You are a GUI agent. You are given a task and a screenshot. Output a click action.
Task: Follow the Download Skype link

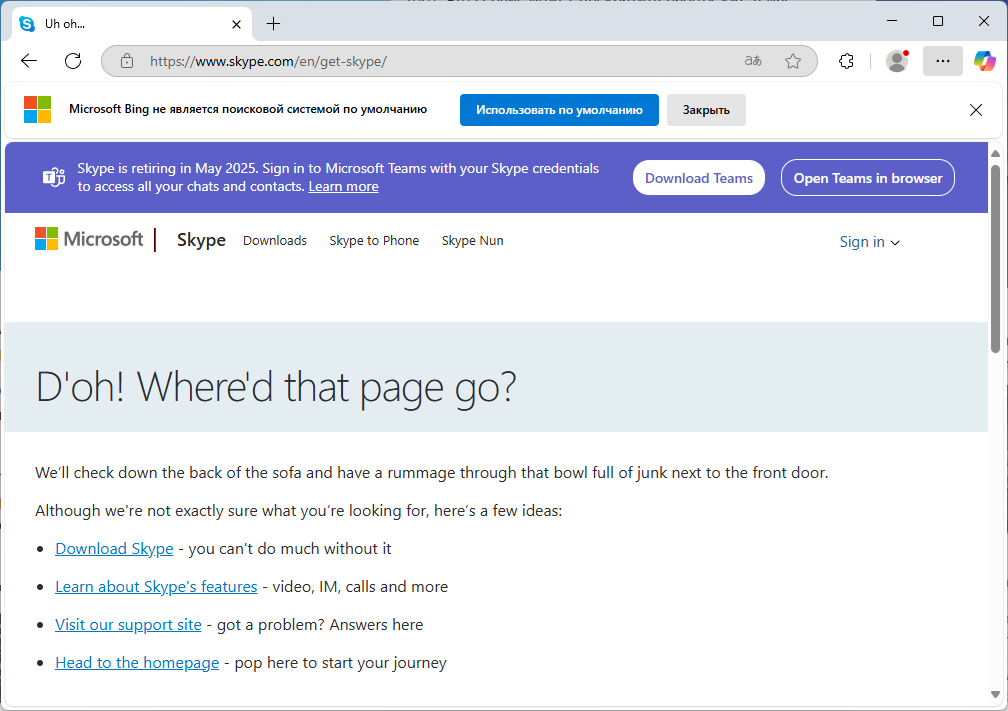pos(114,548)
